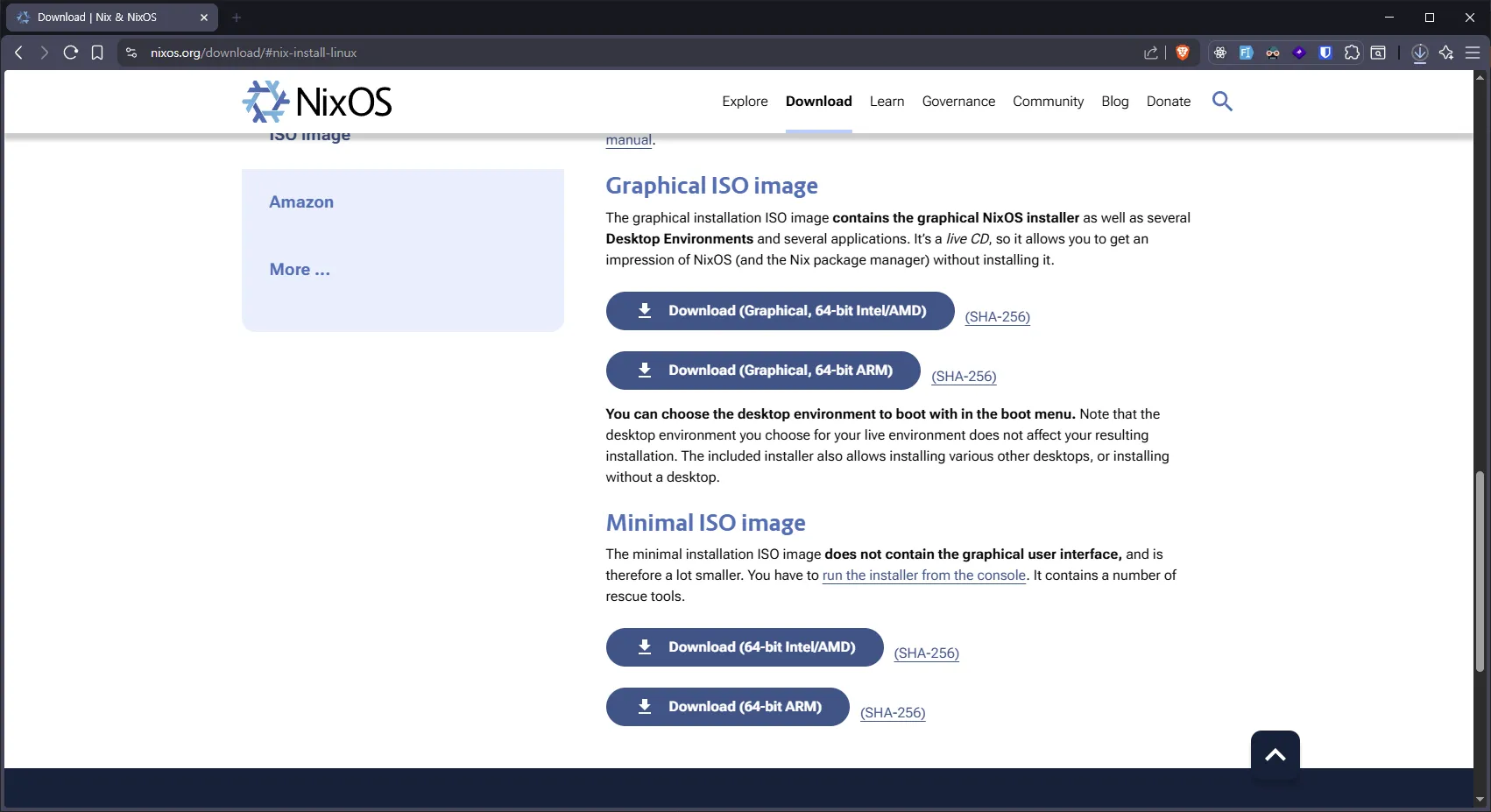Click the page's vertical scrollbar thumb
Screen dimensions: 1491x812
coord(1480,569)
